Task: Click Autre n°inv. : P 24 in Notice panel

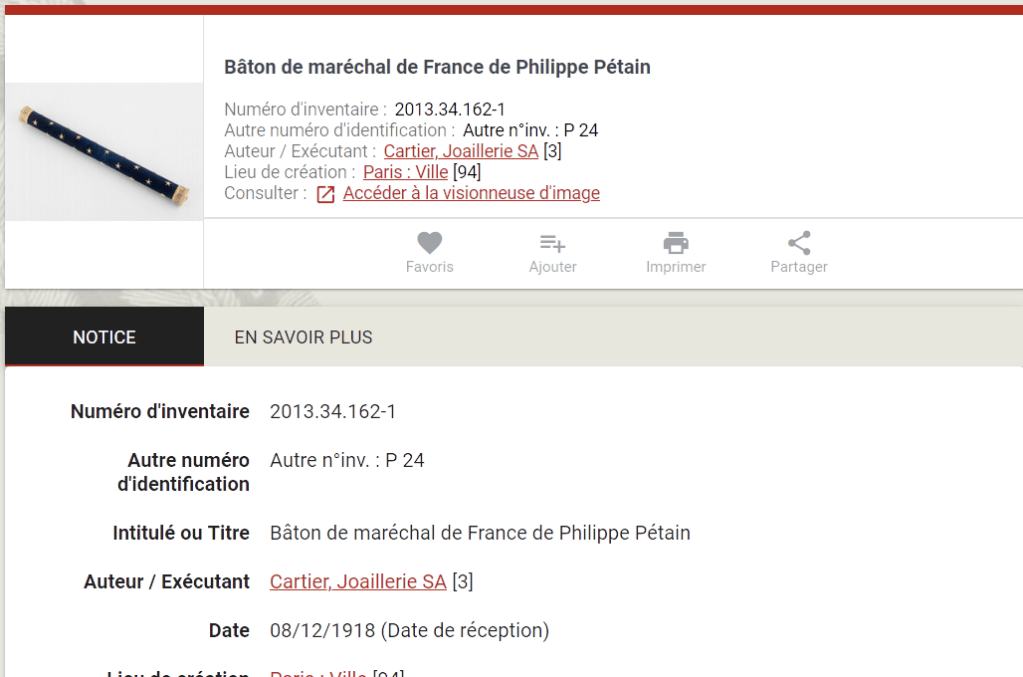Action: point(347,460)
